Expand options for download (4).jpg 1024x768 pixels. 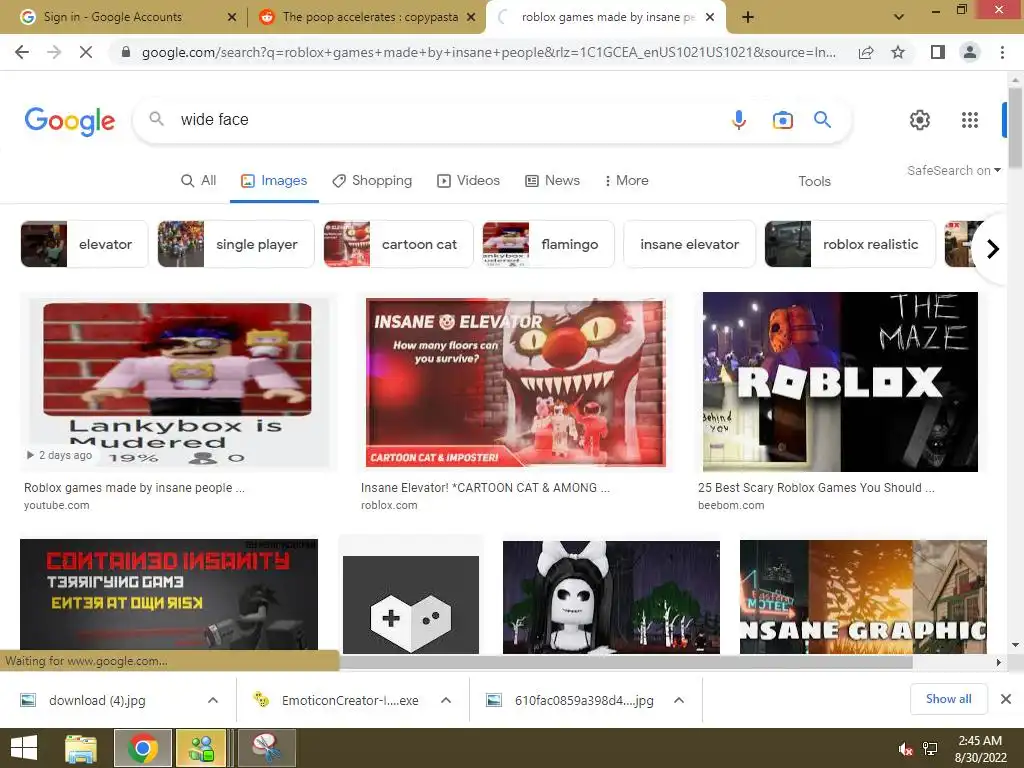213,700
